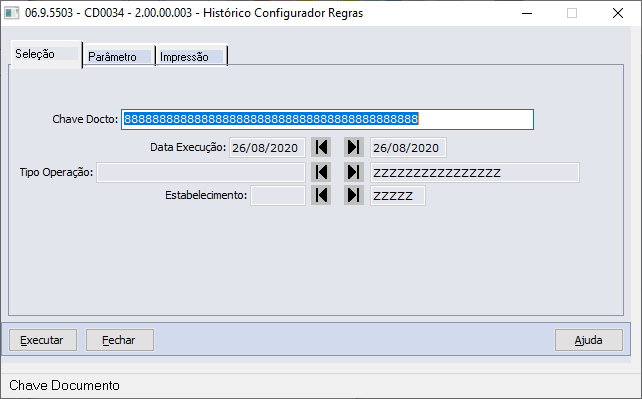Click the empty Estabelecimento start field
This screenshot has height=399, width=642.
(x=278, y=196)
